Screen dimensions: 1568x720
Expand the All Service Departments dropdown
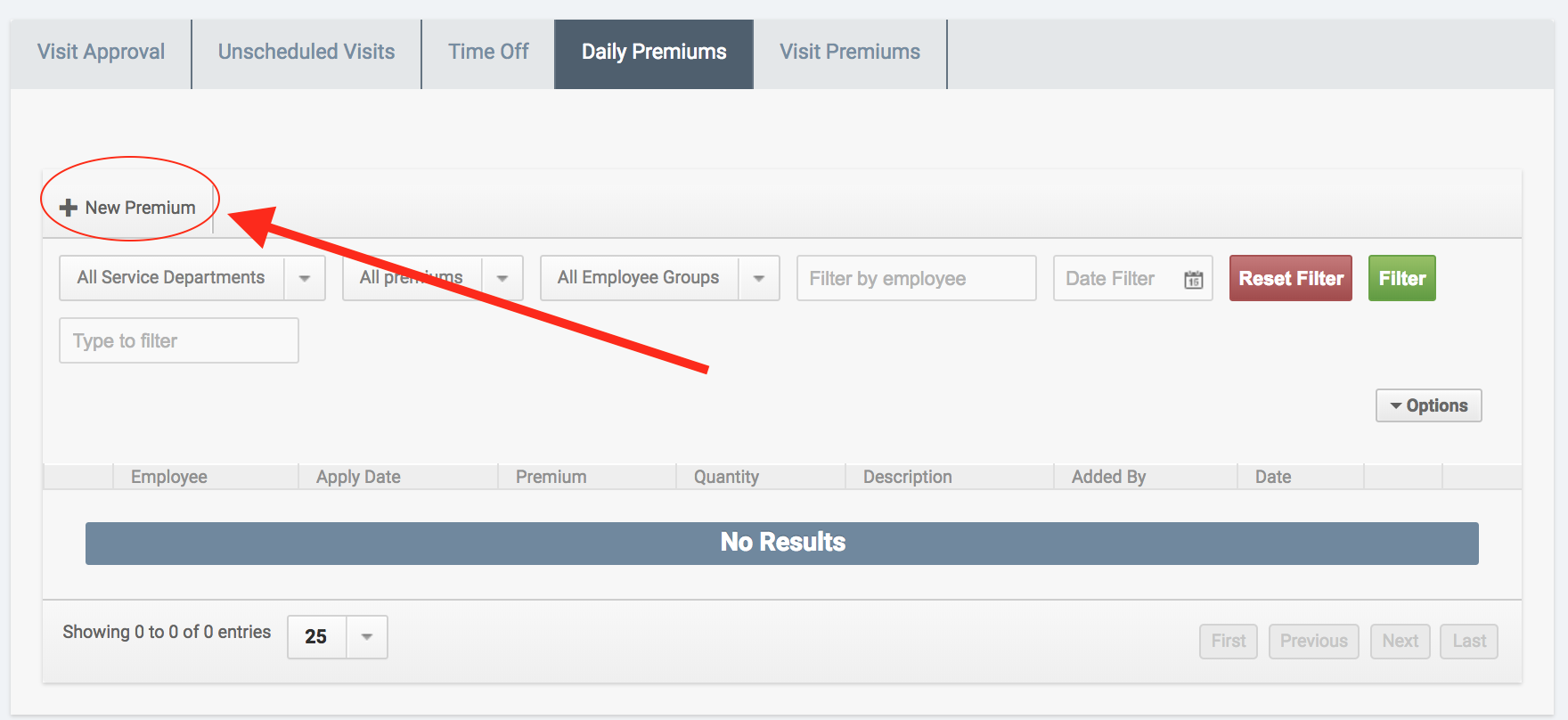coord(305,278)
